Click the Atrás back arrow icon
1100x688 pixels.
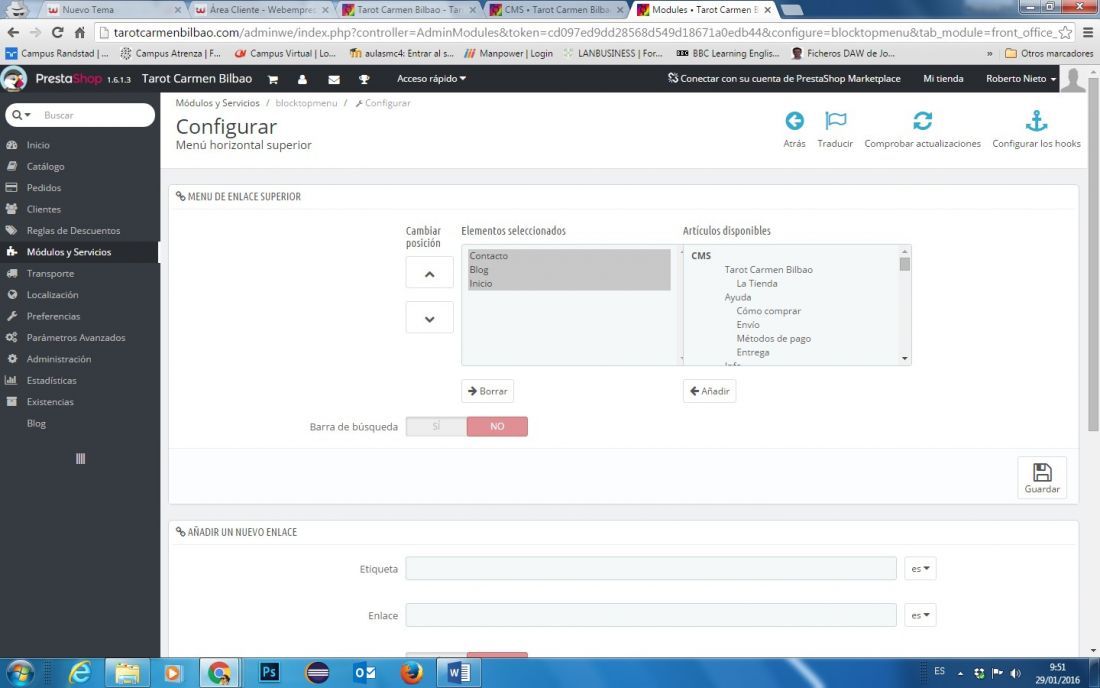794,121
